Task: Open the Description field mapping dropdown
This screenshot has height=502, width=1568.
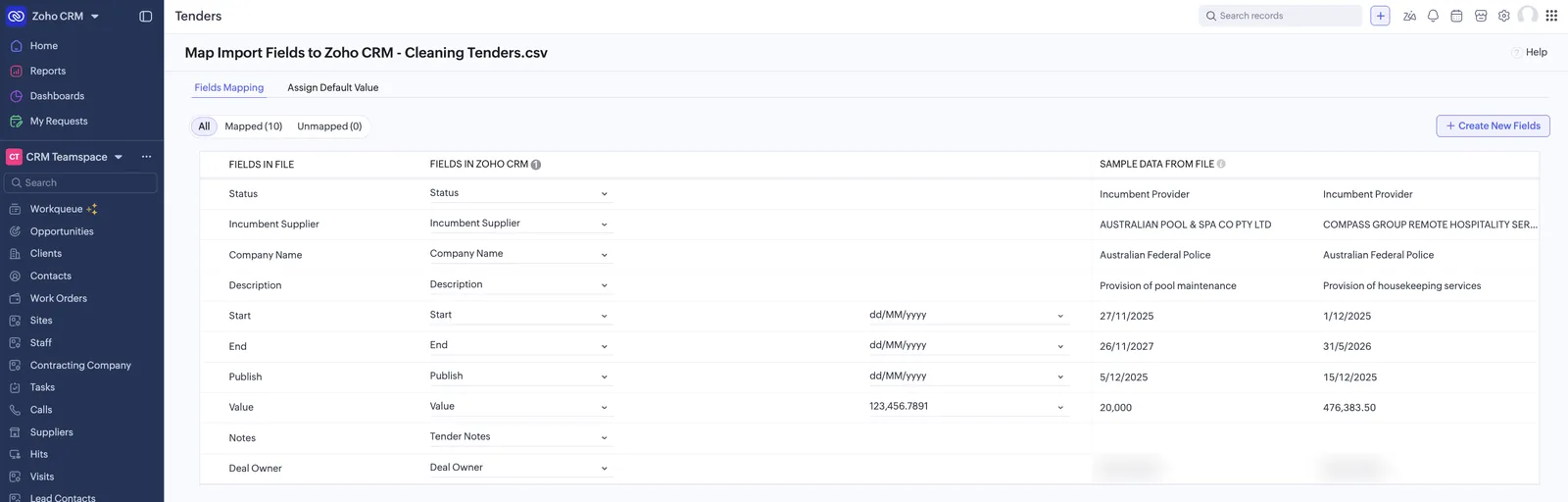Action: (x=520, y=284)
